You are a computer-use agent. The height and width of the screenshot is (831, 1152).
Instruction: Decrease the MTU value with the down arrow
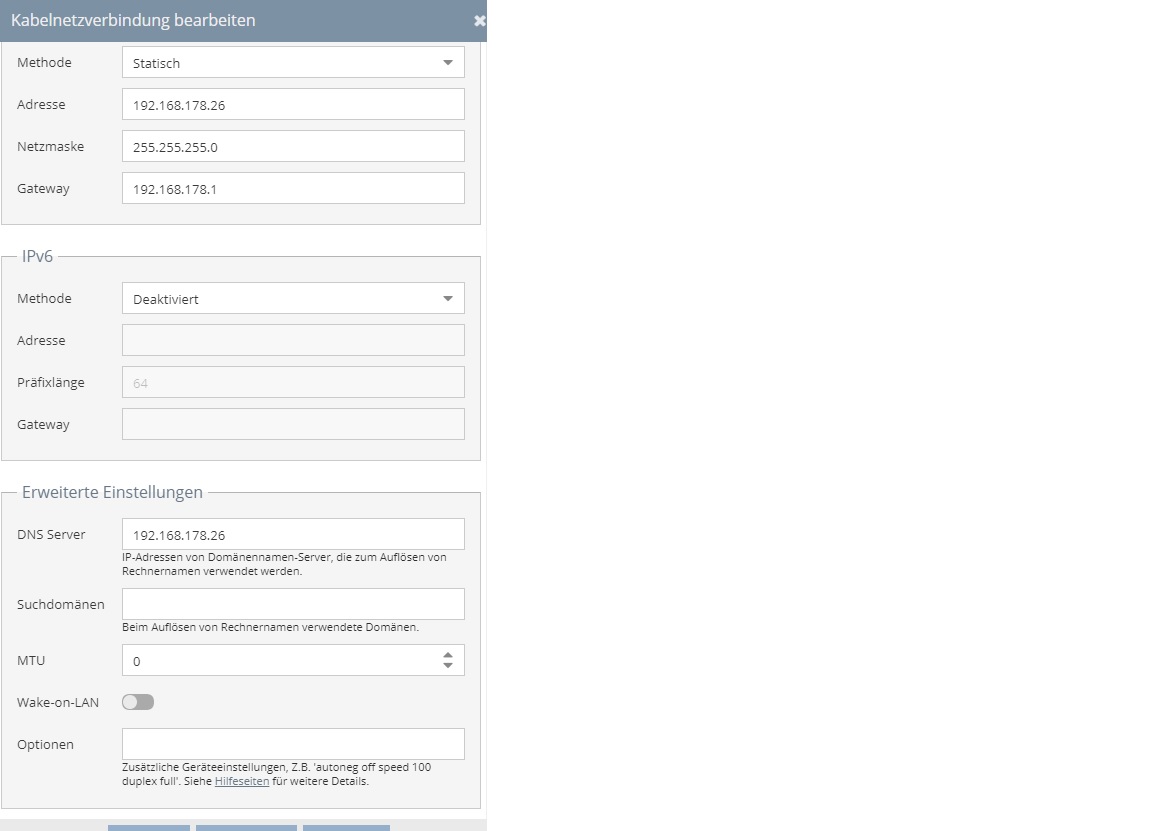pos(447,666)
